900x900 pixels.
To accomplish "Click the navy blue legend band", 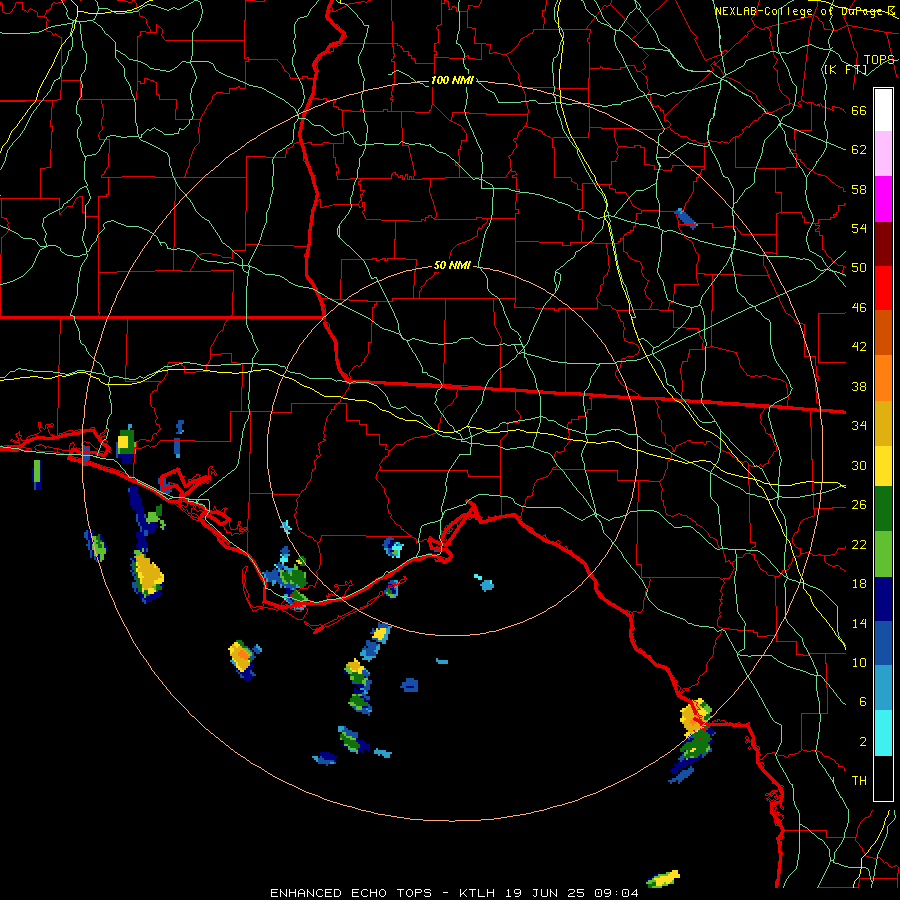I will click(883, 599).
